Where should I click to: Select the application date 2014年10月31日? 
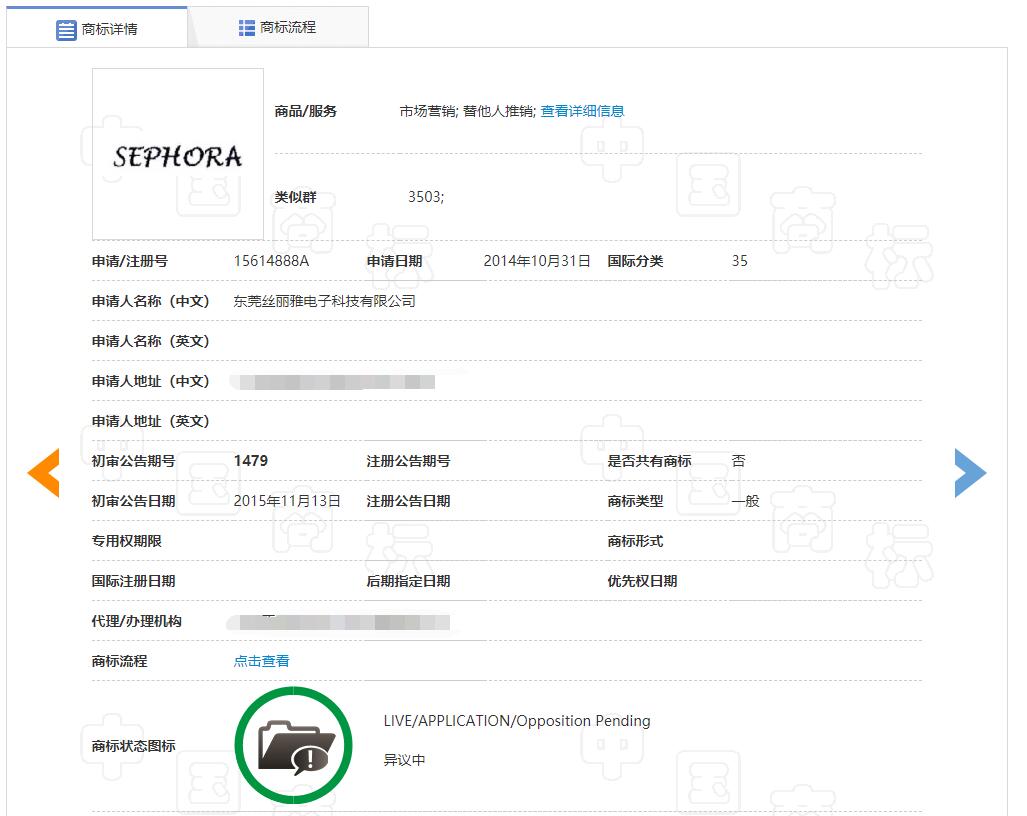(x=537, y=261)
